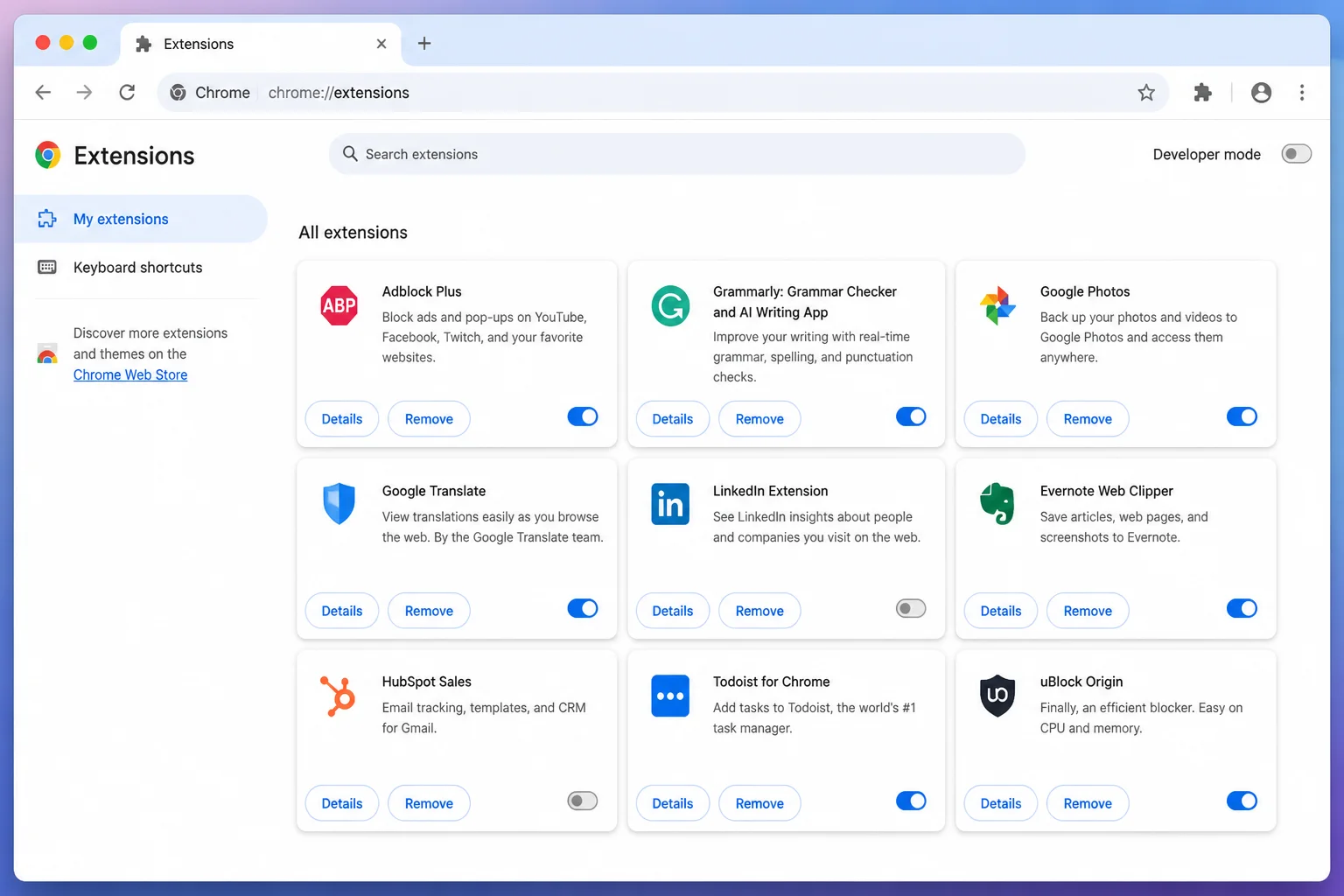The height and width of the screenshot is (896, 1344).
Task: Open Details for LinkedIn Extension
Action: (x=673, y=611)
